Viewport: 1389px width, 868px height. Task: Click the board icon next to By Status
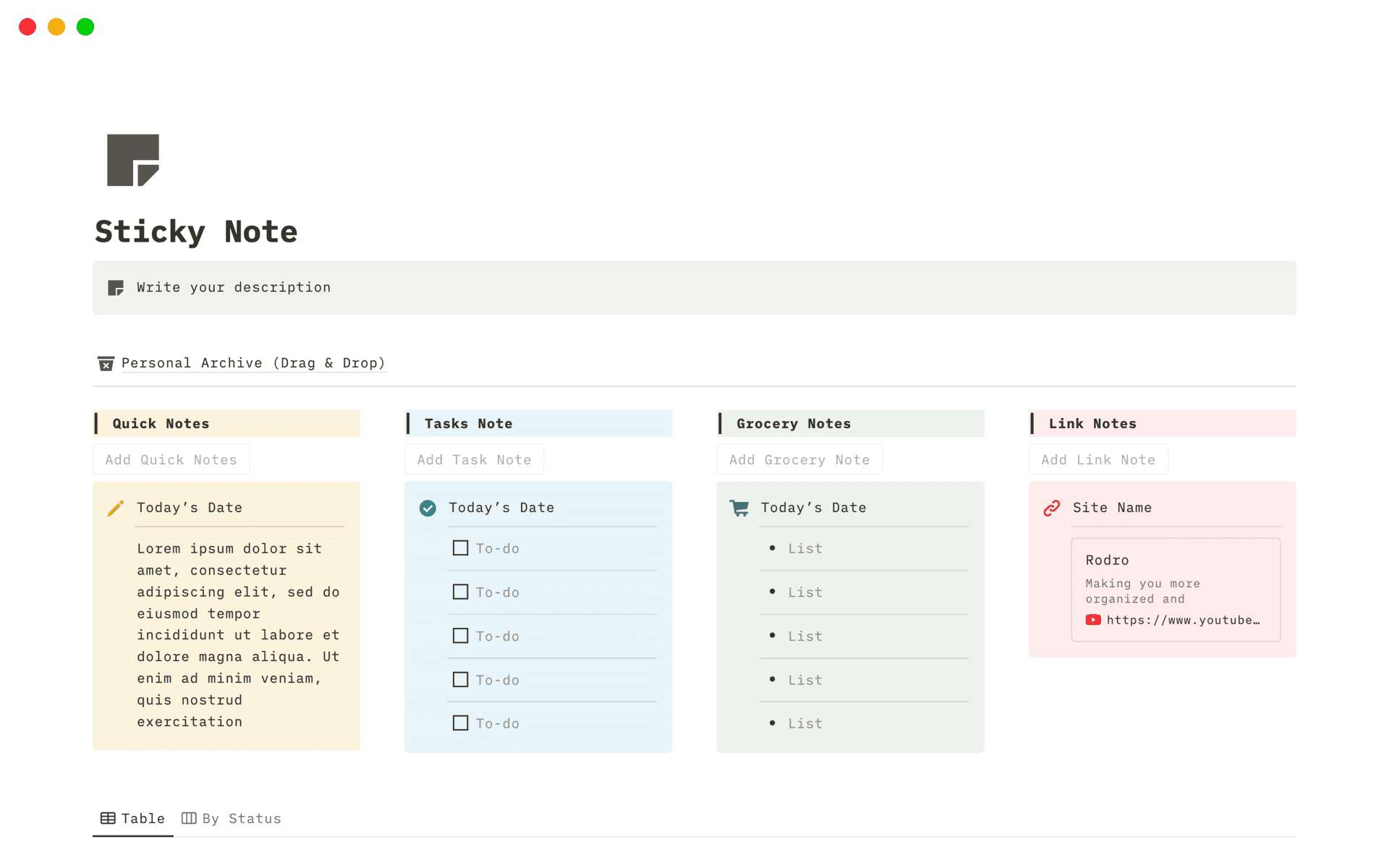[x=188, y=818]
